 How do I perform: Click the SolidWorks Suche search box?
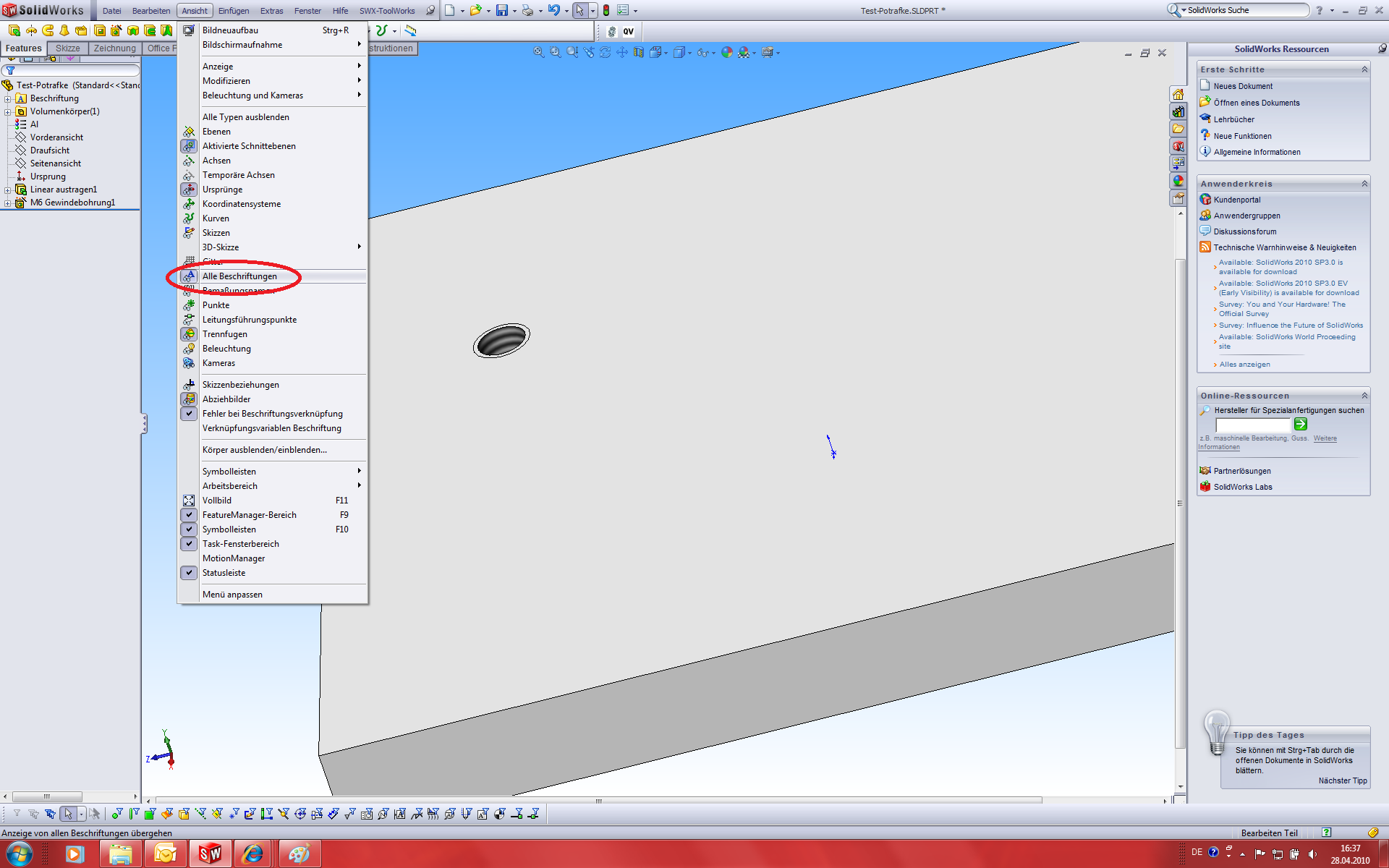pyautogui.click(x=1246, y=10)
